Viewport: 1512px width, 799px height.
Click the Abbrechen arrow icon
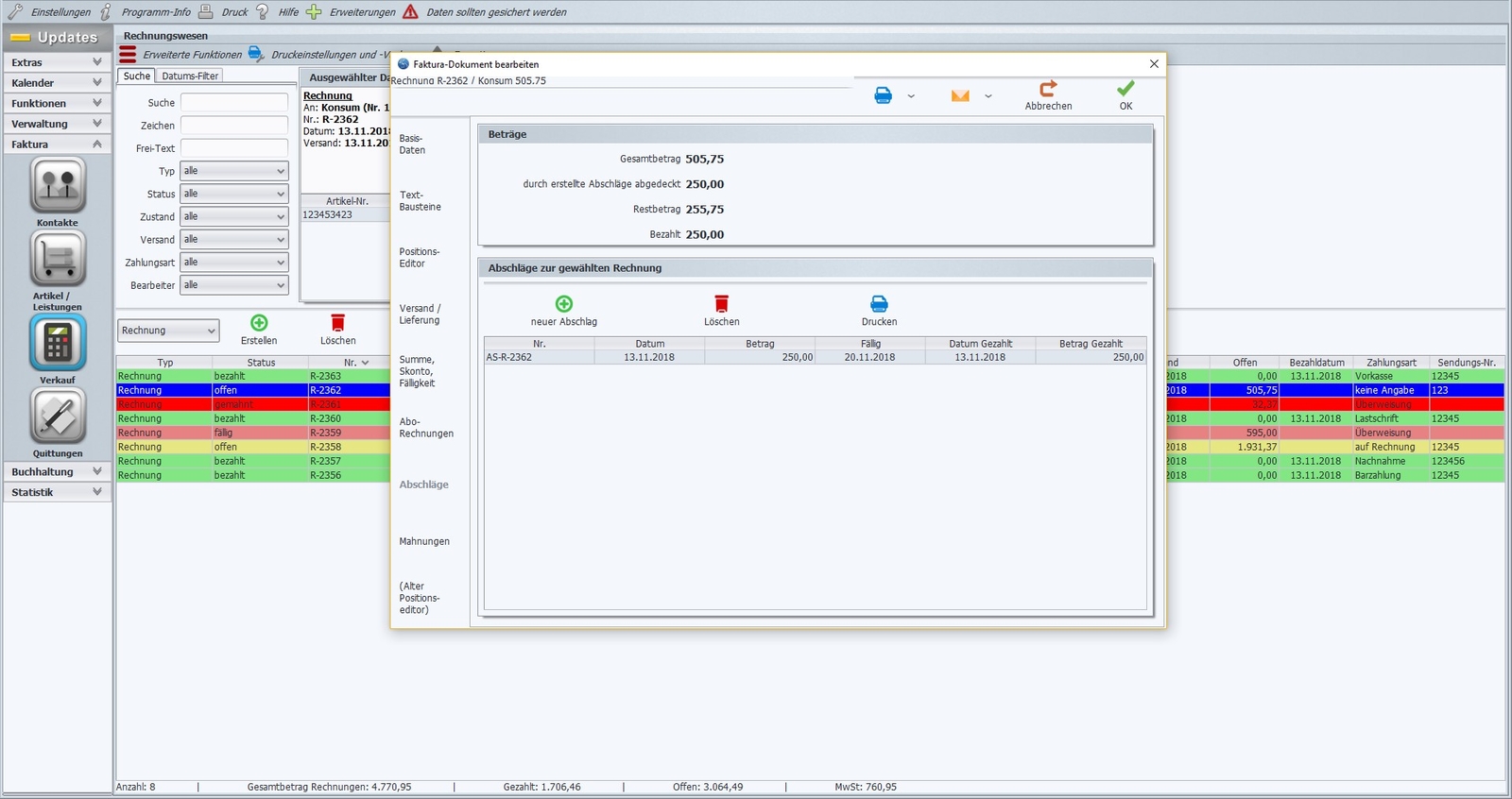[1048, 88]
